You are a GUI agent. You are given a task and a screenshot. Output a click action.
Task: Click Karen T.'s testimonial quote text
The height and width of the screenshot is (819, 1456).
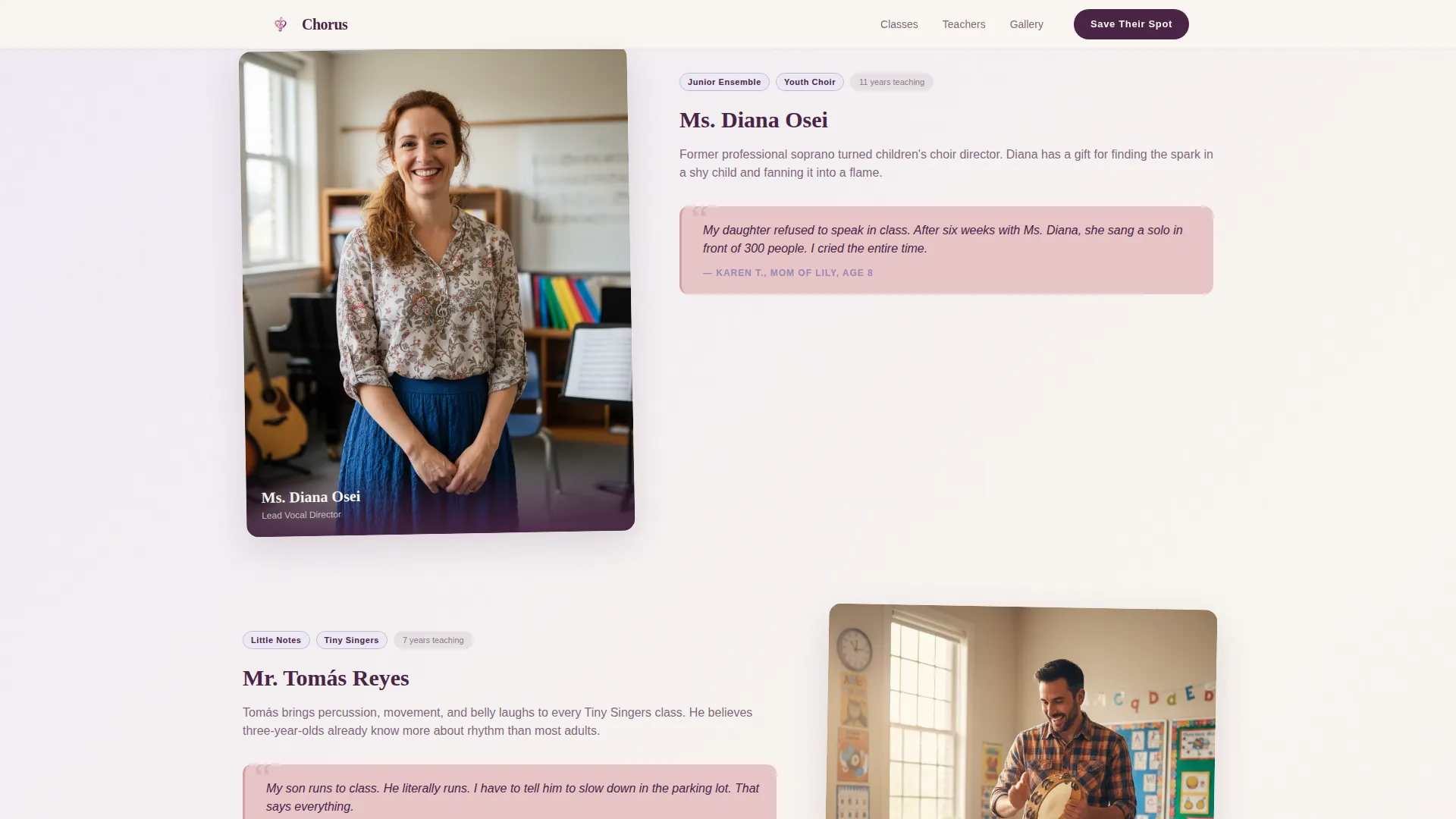pyautogui.click(x=943, y=239)
